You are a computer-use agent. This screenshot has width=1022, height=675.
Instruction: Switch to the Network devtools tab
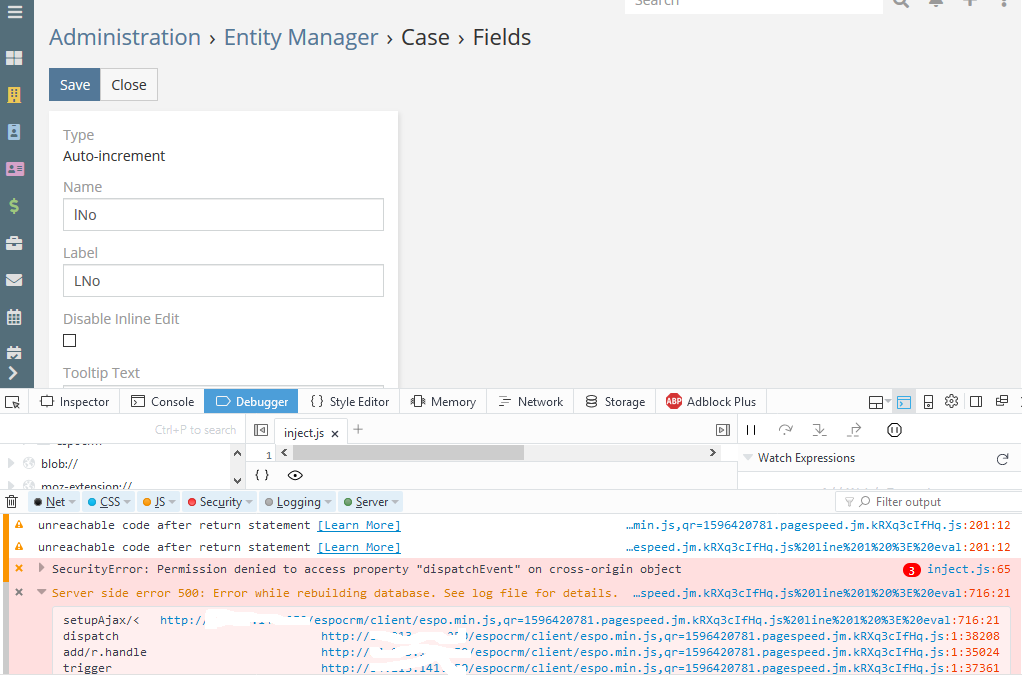531,401
